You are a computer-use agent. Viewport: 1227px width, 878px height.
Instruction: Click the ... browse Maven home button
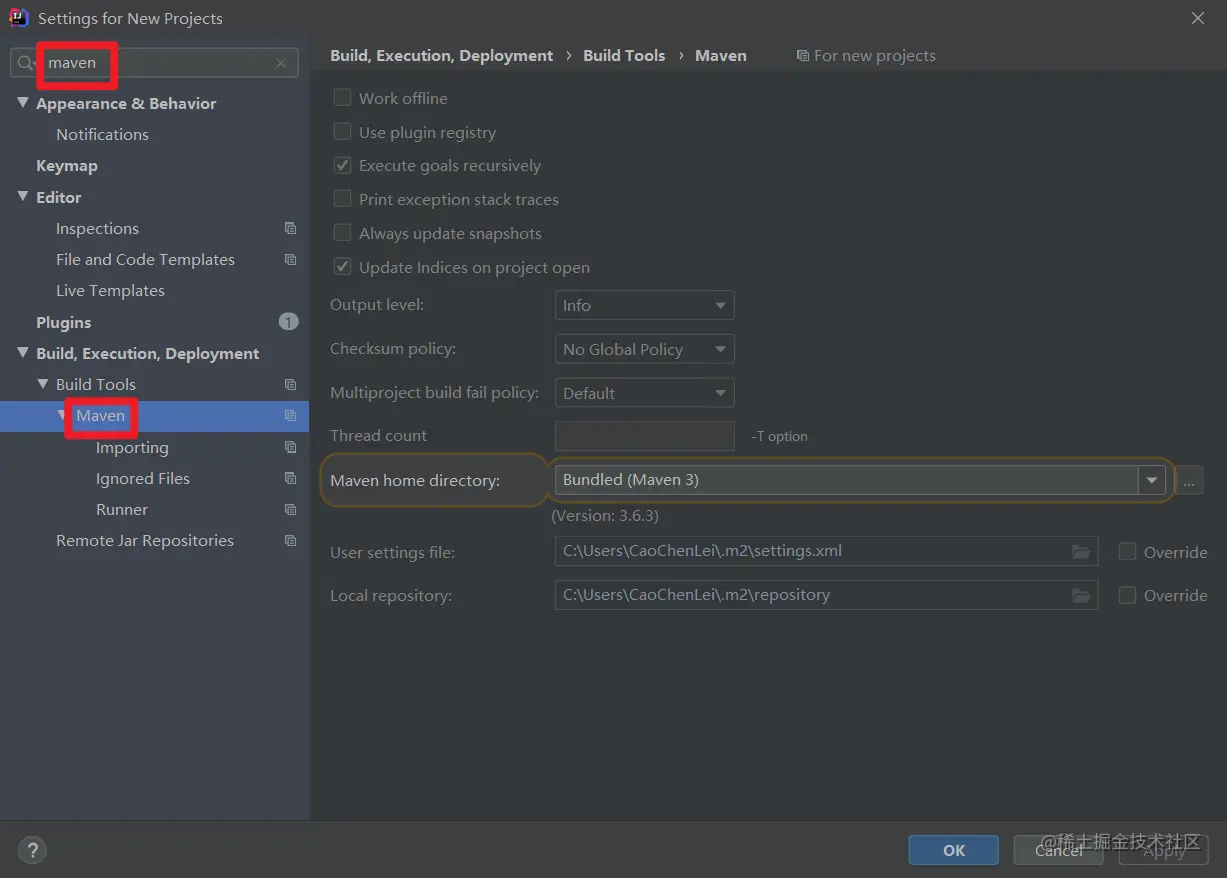pos(1188,481)
